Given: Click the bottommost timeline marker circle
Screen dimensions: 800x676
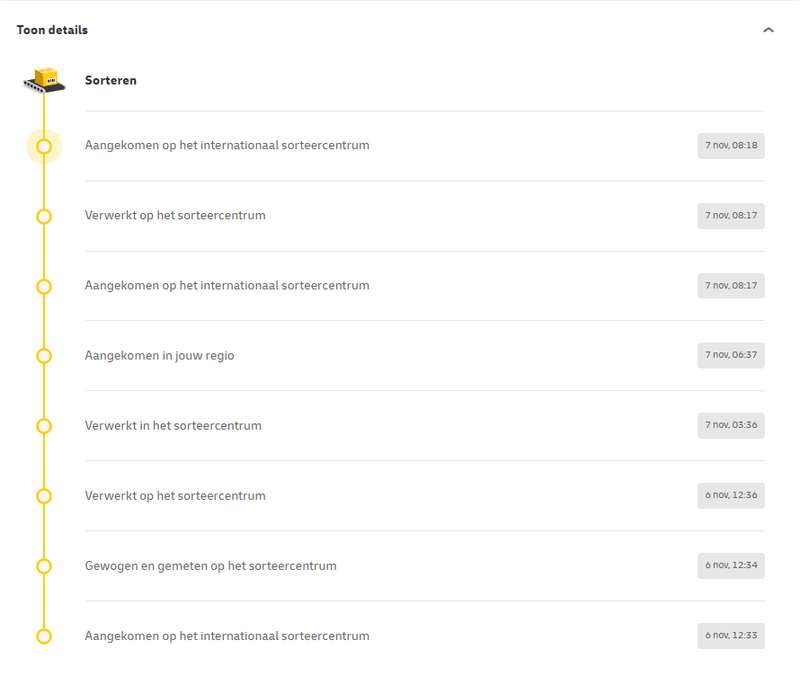Looking at the screenshot, I should point(44,636).
